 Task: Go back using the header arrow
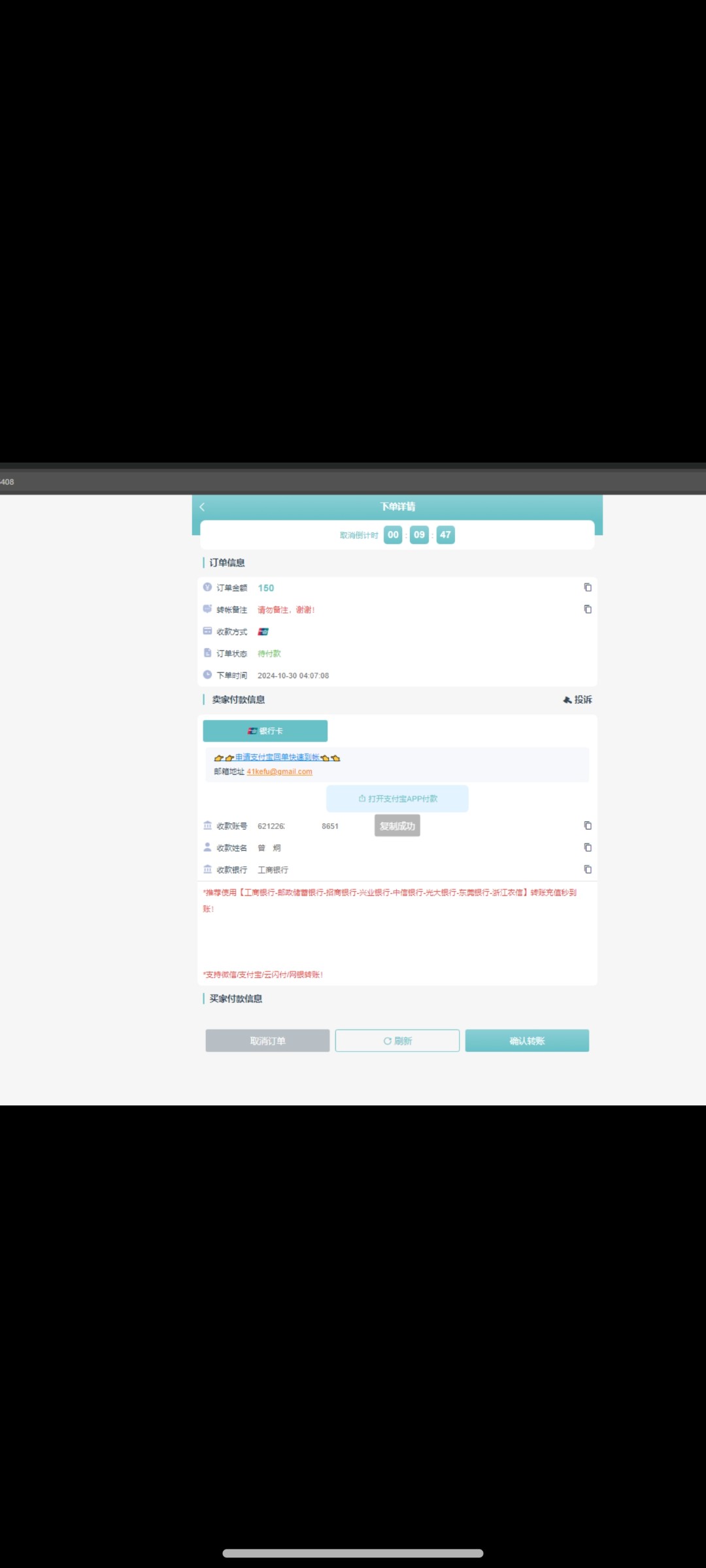pos(203,507)
